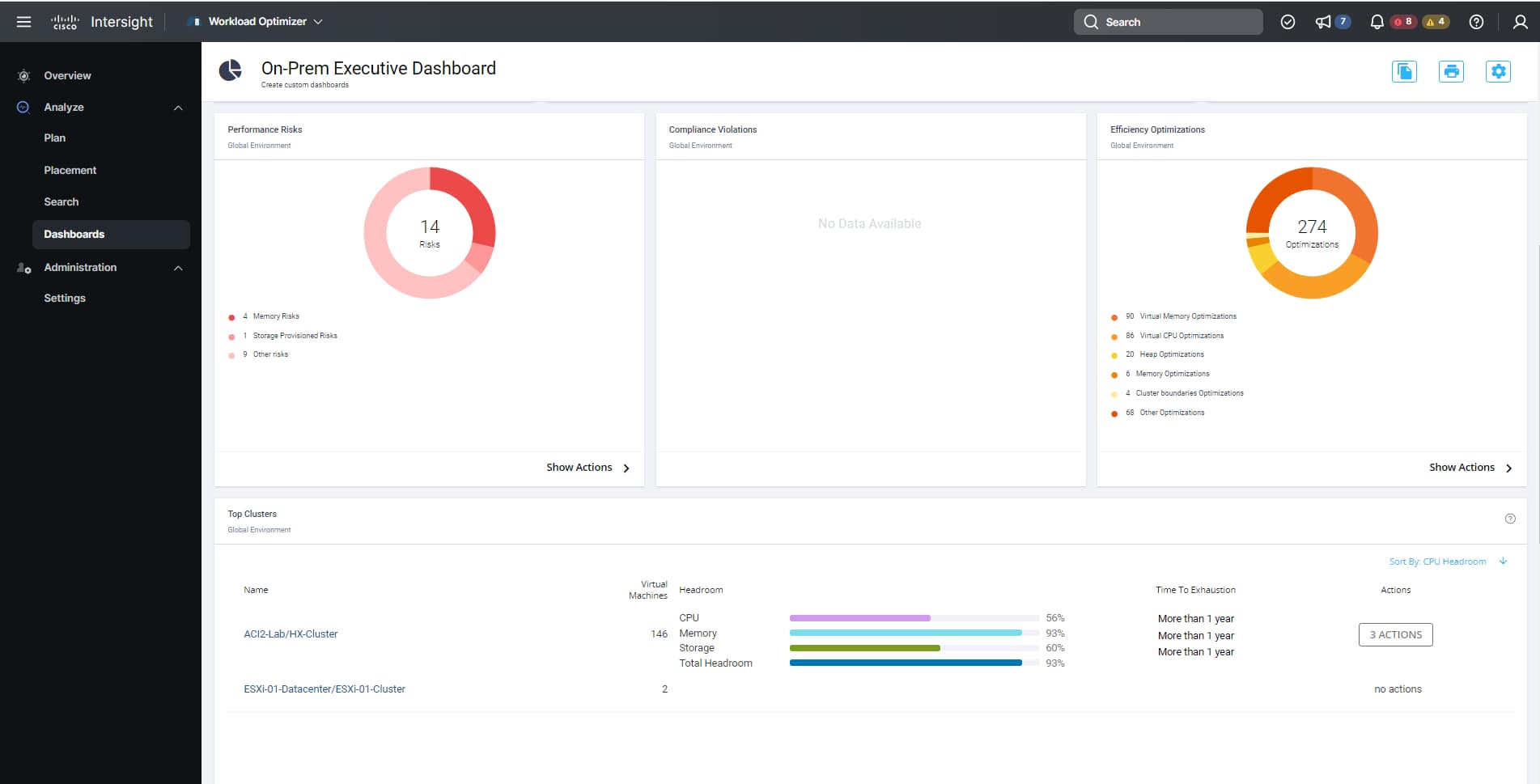
Task: Click the task status checkmark icon
Action: click(x=1288, y=22)
